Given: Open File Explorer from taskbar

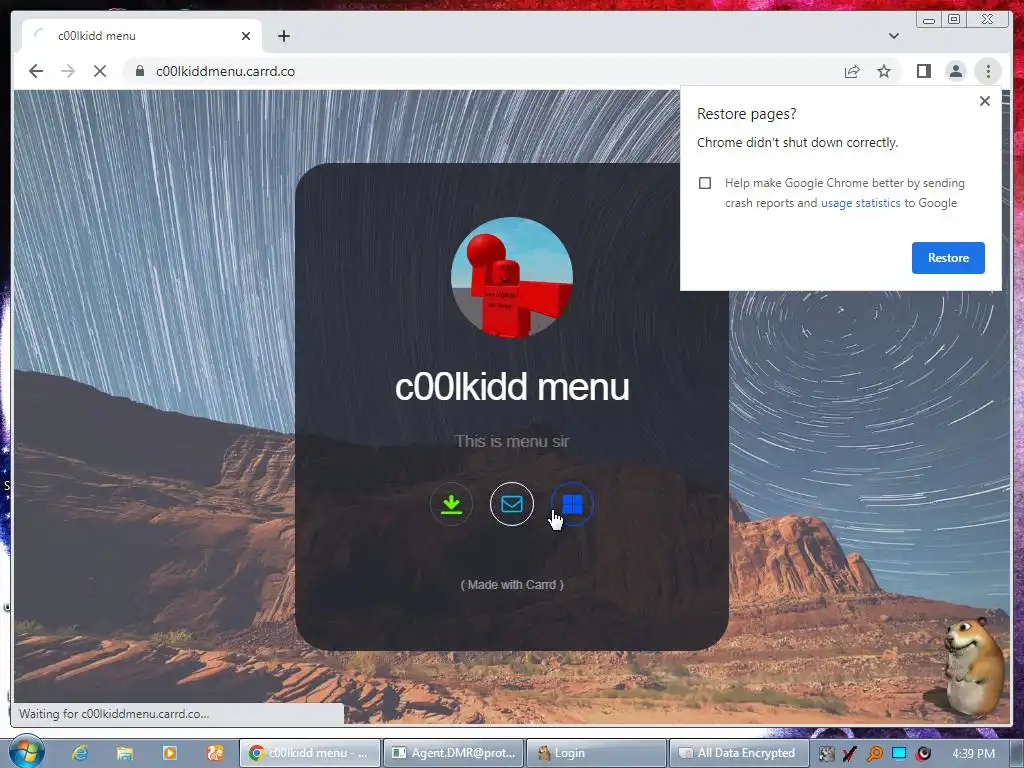Looking at the screenshot, I should click(x=125, y=753).
